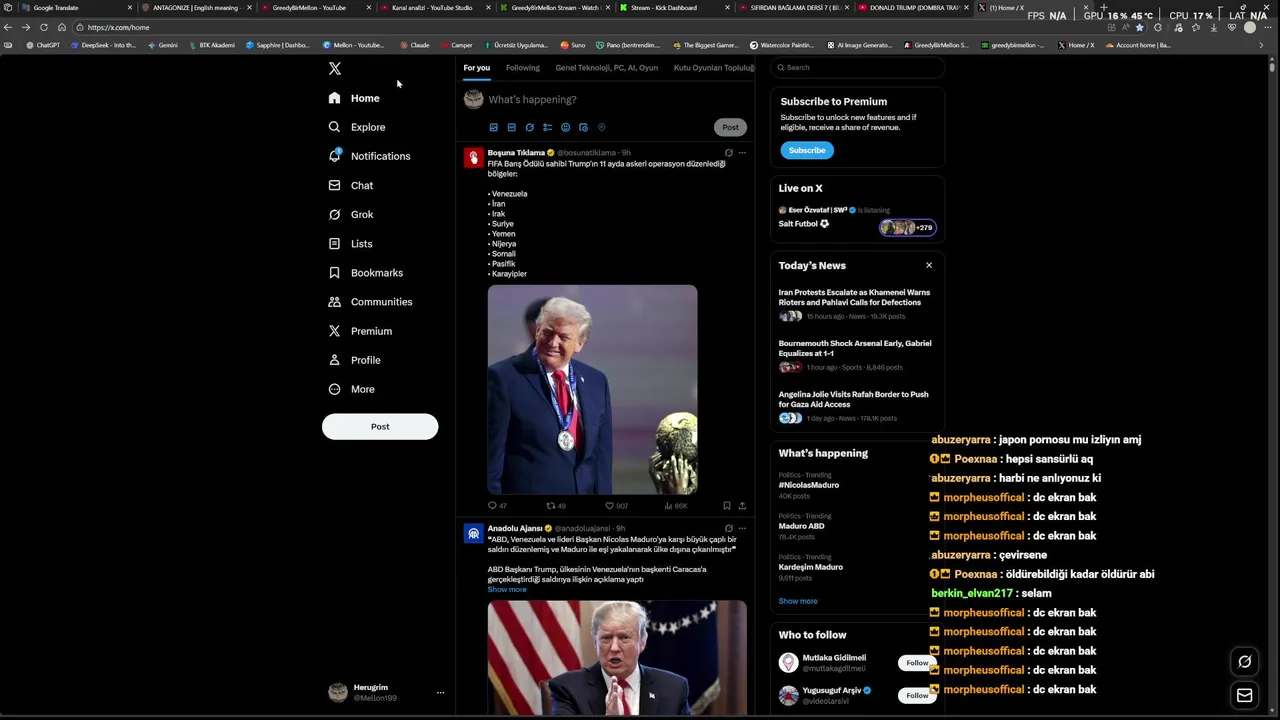This screenshot has width=1280, height=720.
Task: Repost the Boşuna Tıklama post
Action: [556, 506]
